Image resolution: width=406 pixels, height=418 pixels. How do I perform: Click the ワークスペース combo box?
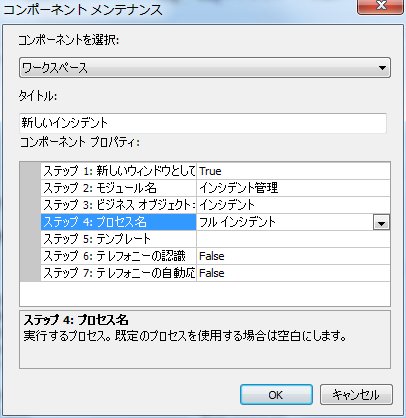pyautogui.click(x=205, y=68)
